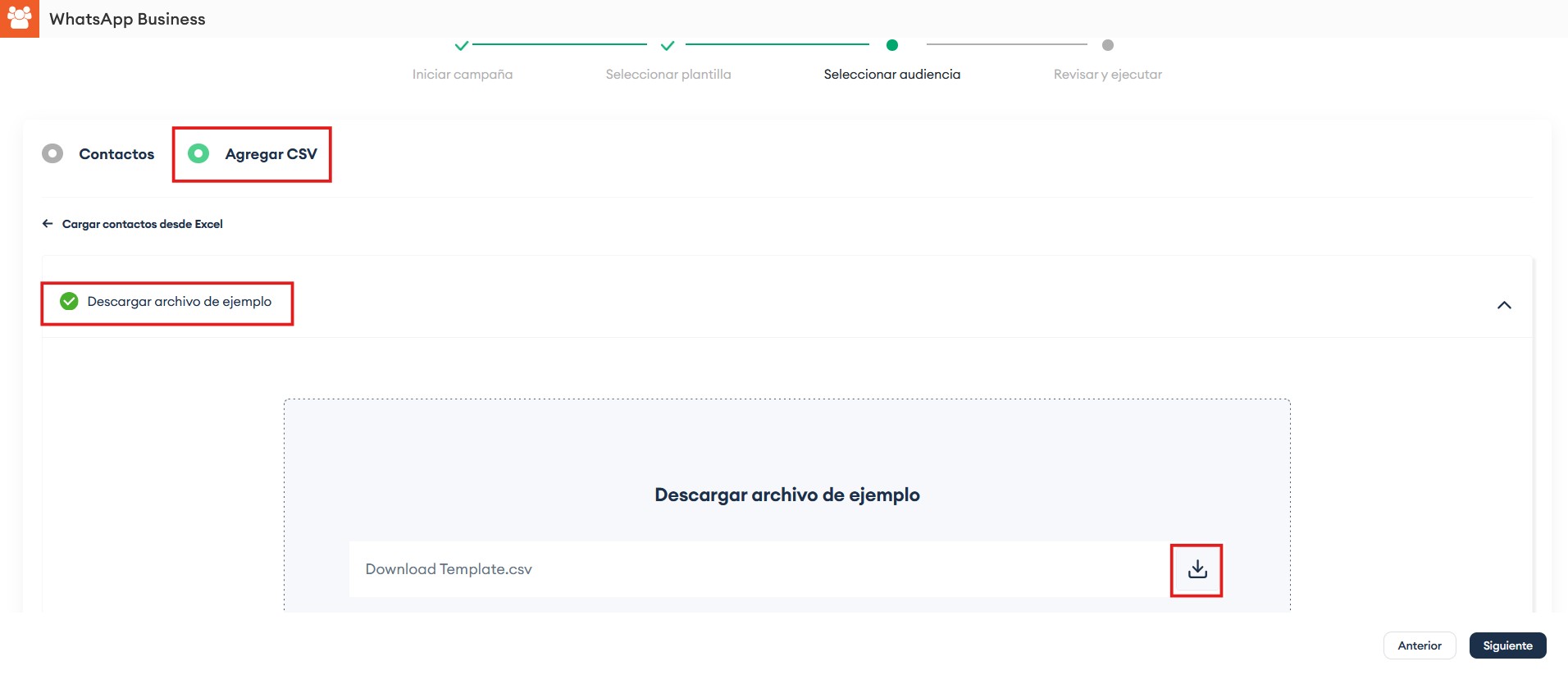Image resolution: width=1568 pixels, height=675 pixels.
Task: Jump to the Revisar y ejecutar step label
Action: pyautogui.click(x=1107, y=75)
